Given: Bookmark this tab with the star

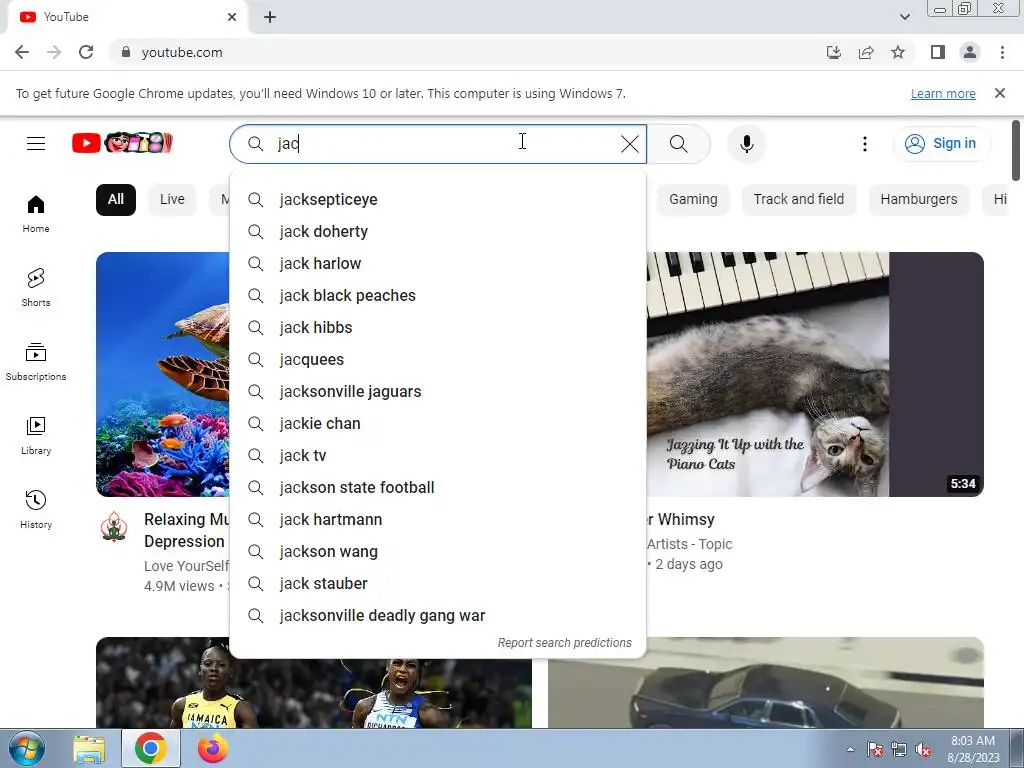Looking at the screenshot, I should tap(898, 52).
